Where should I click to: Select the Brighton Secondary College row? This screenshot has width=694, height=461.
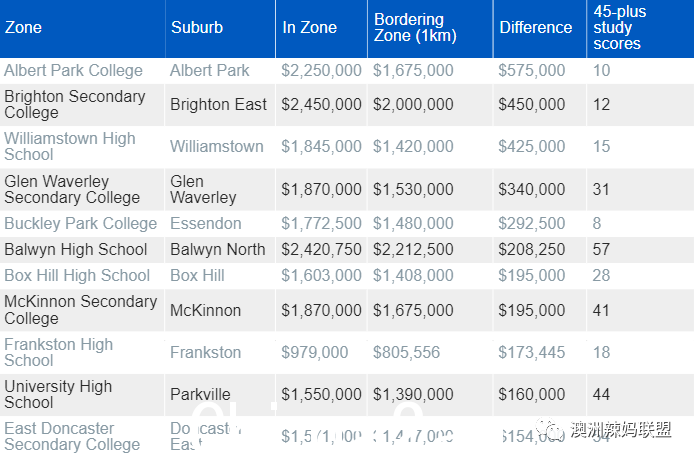click(x=347, y=105)
